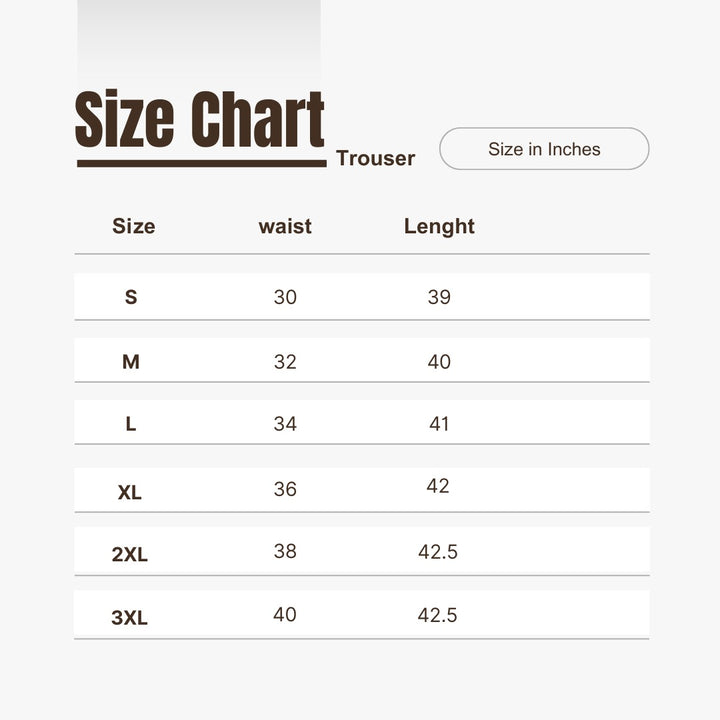Select the 3XL size row label
Viewport: 720px width, 720px height.
pos(129,618)
